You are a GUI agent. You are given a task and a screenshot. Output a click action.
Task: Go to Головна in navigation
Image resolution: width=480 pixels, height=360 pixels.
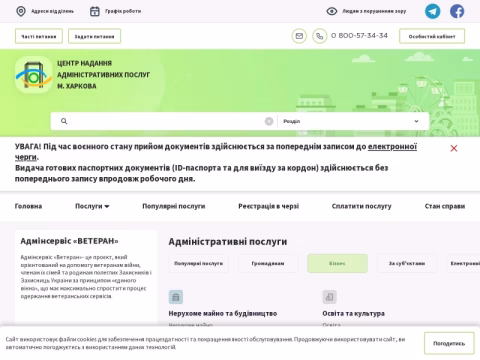(28, 206)
